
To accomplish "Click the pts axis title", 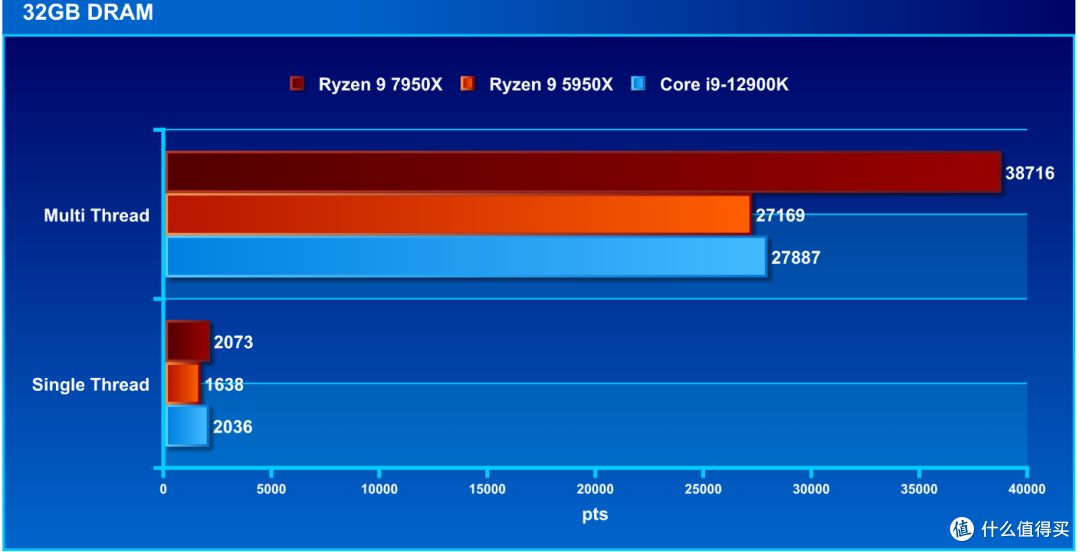I will (595, 514).
